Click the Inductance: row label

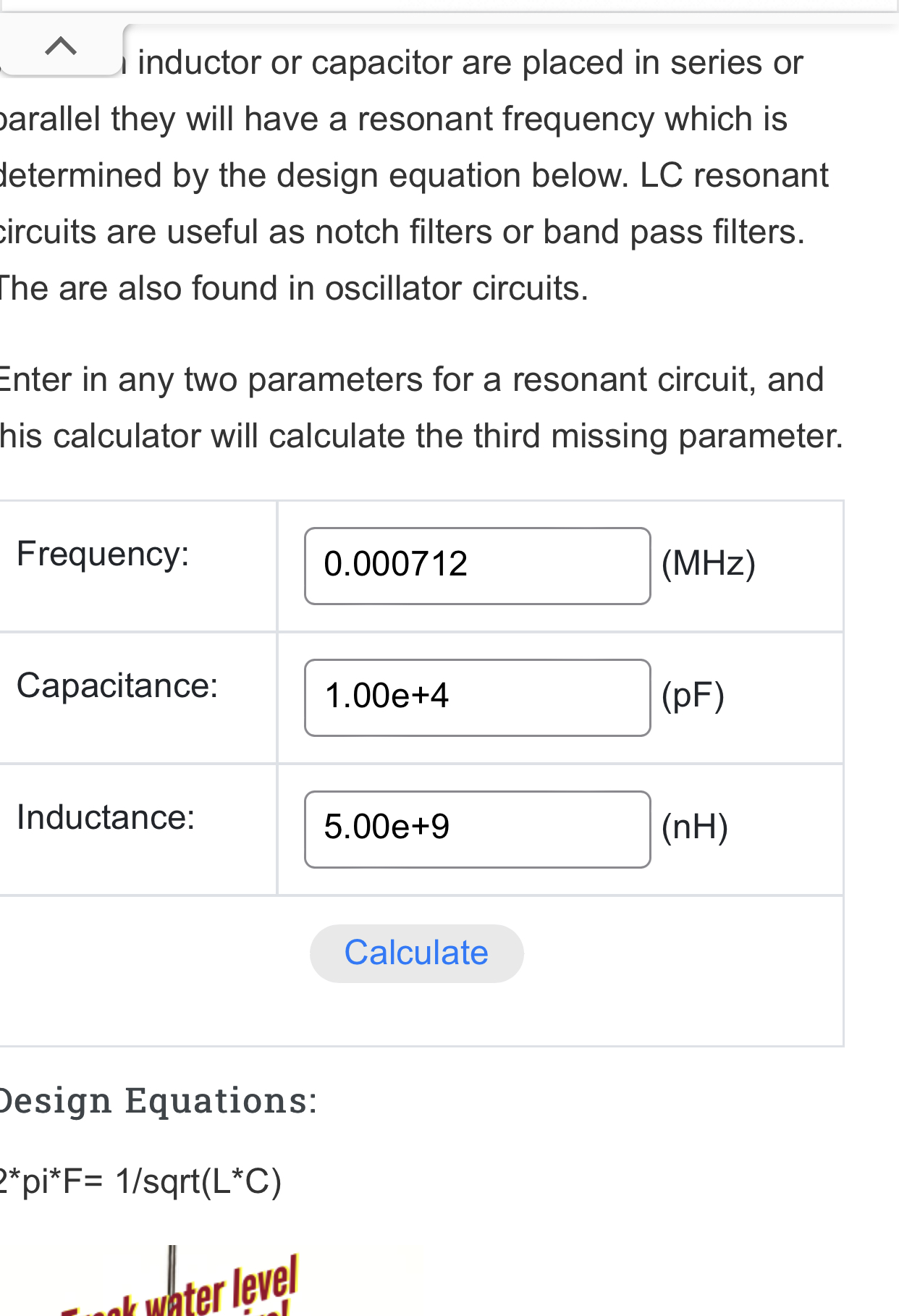(106, 817)
